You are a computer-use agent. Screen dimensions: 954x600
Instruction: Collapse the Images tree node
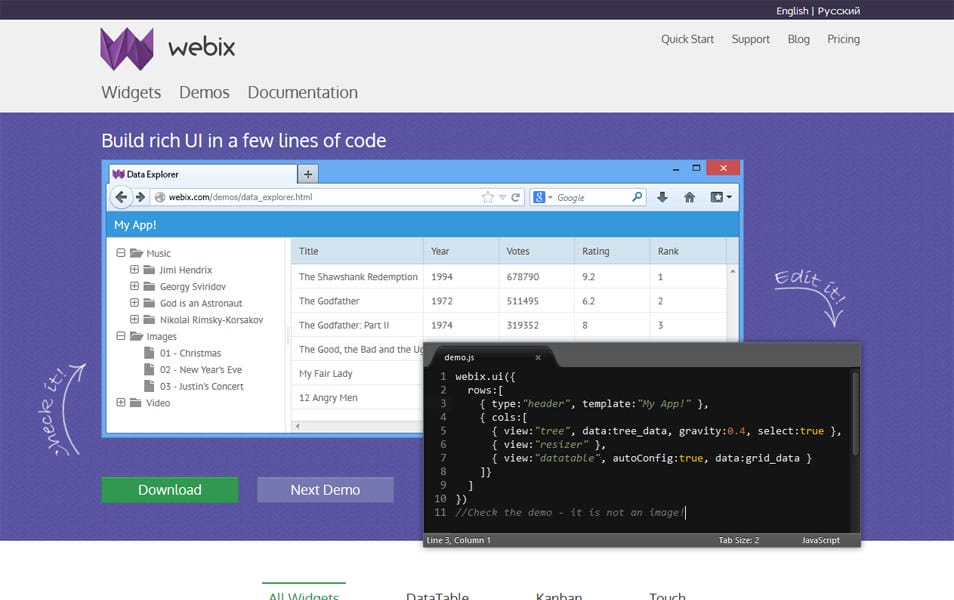(x=120, y=336)
